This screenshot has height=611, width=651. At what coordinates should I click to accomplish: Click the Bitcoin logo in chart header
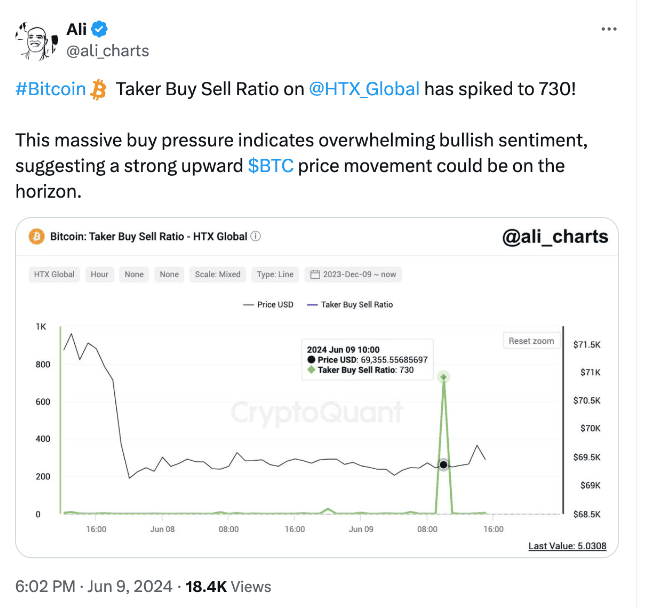click(37, 237)
